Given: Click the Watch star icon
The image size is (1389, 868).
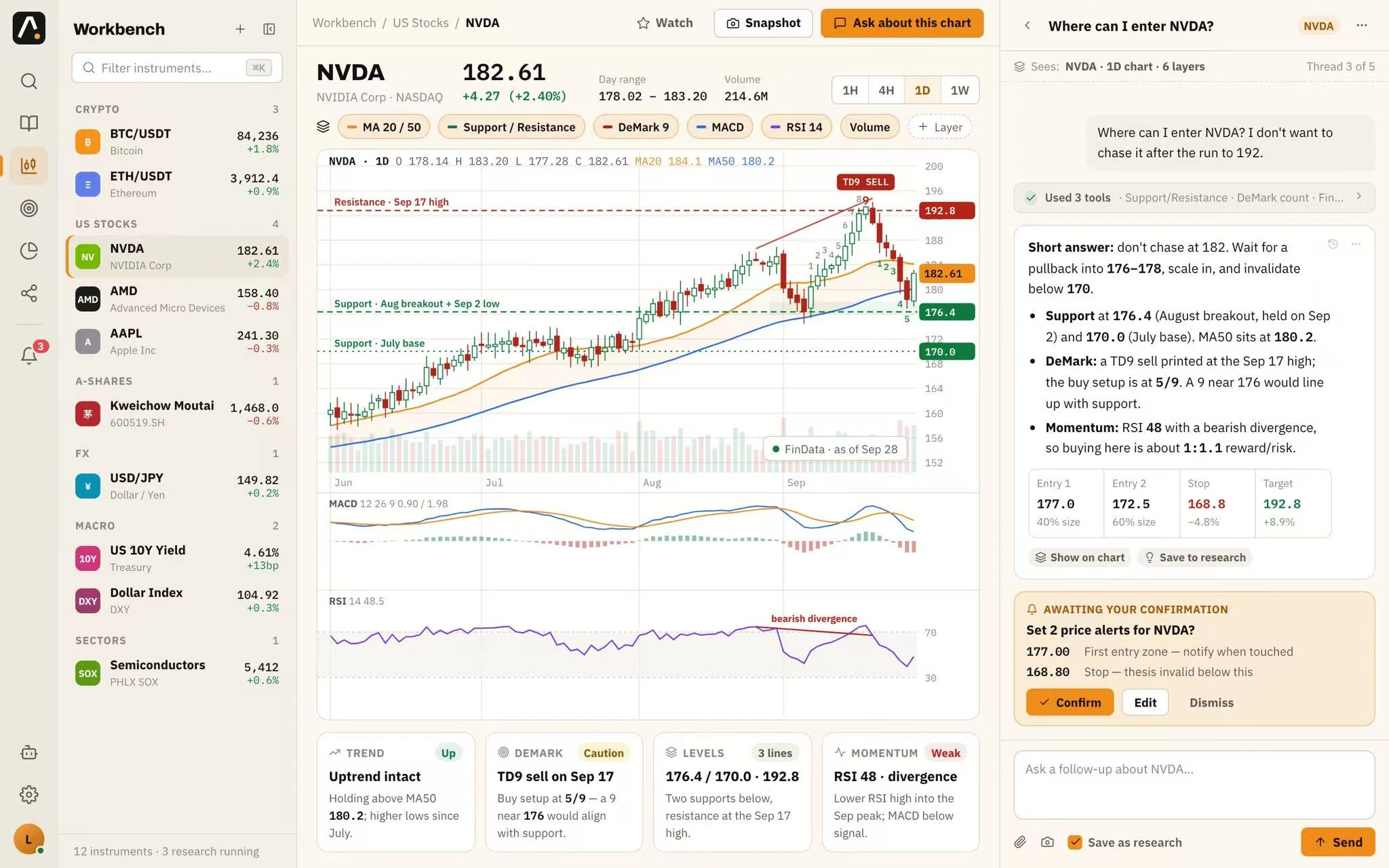Looking at the screenshot, I should pyautogui.click(x=643, y=23).
